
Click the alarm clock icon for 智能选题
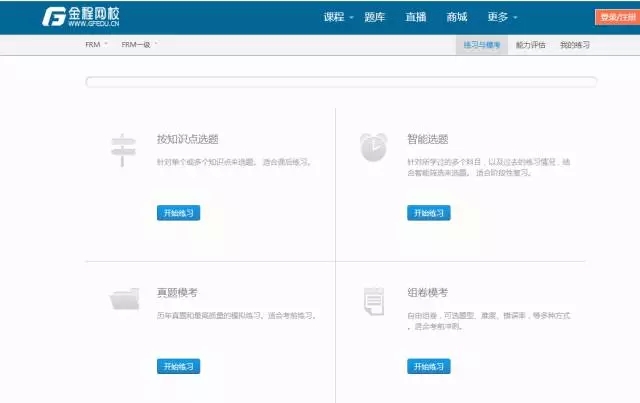tap(373, 147)
